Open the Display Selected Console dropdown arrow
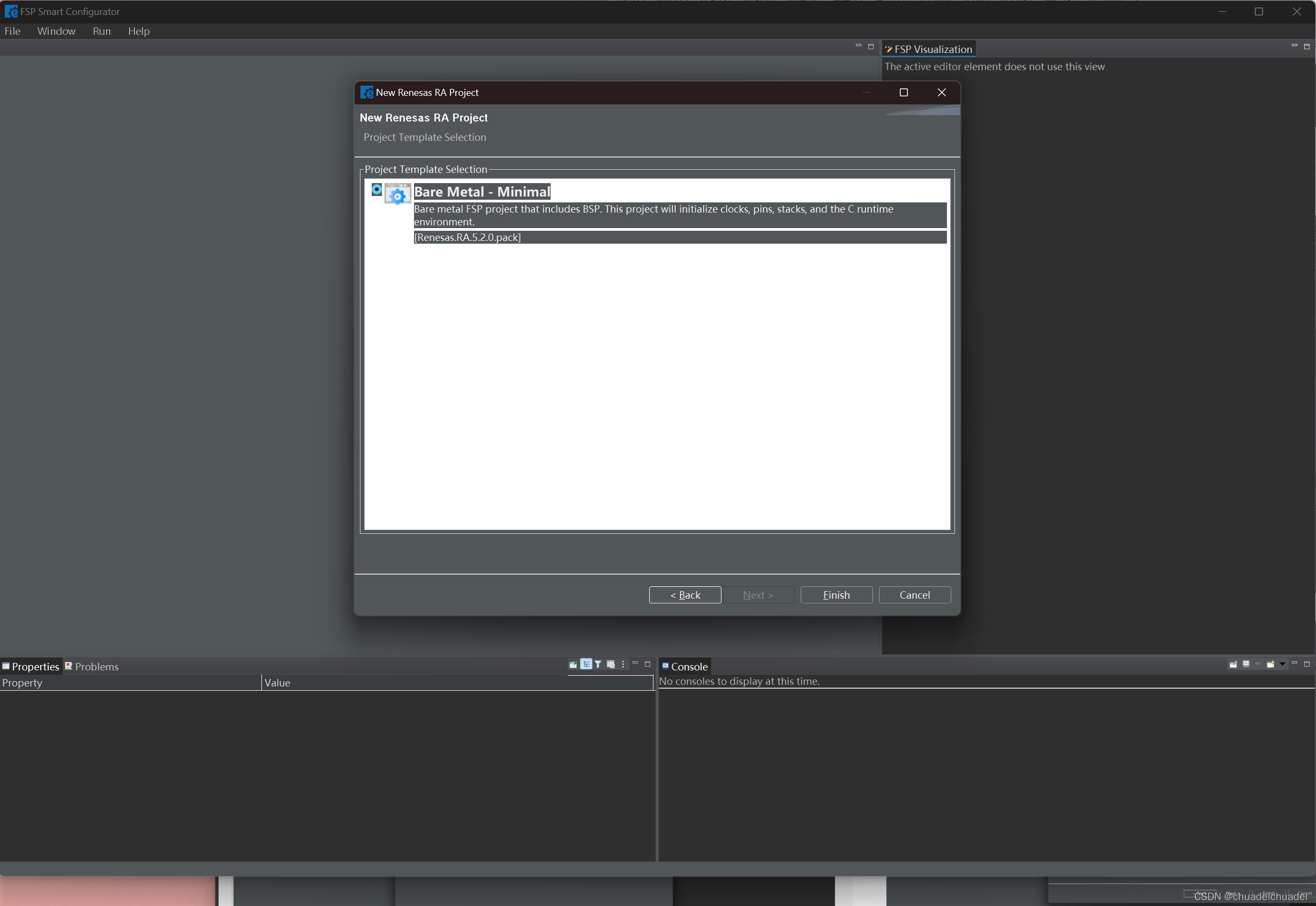The height and width of the screenshot is (906, 1316). pos(1258,664)
